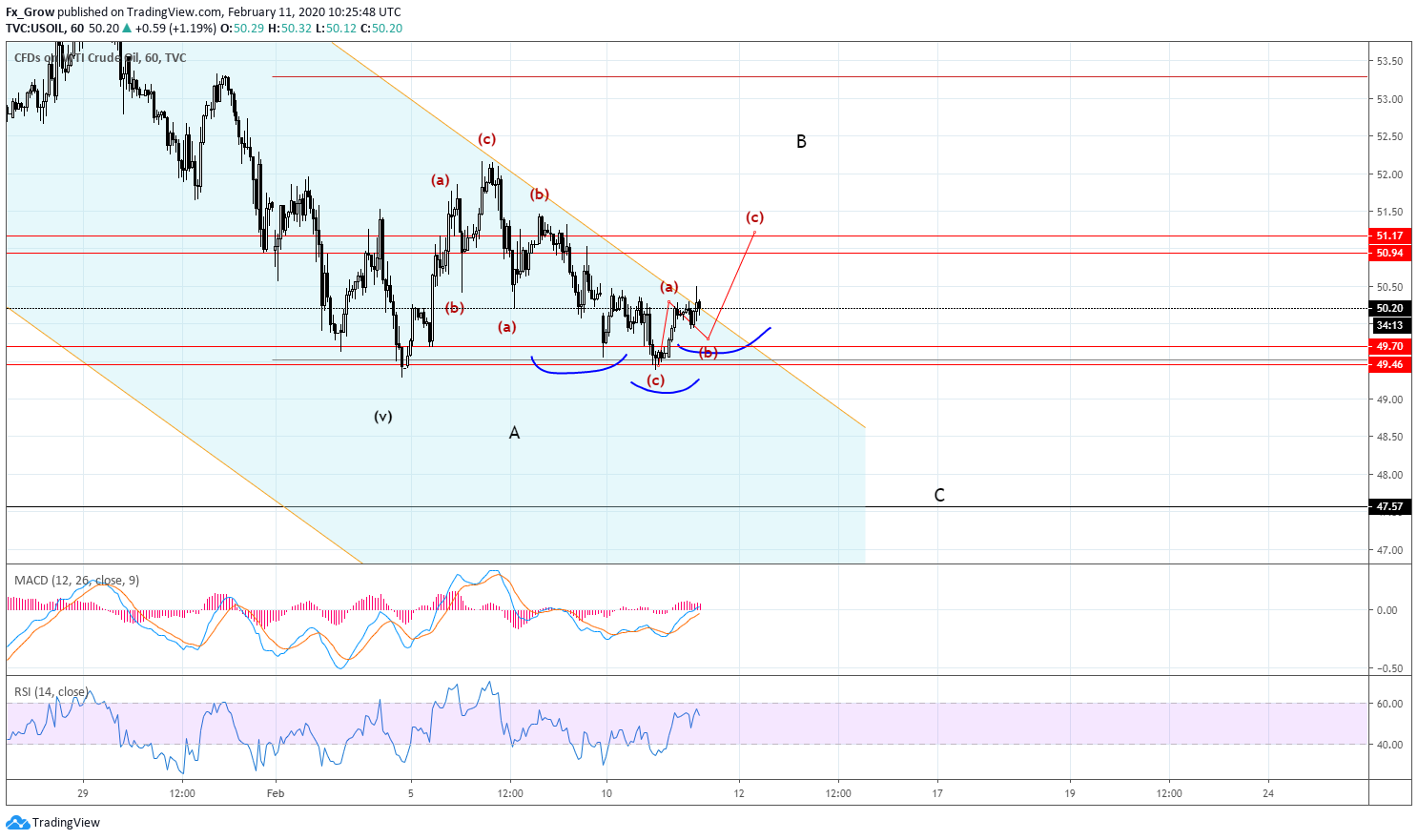Screen dimensions: 1418x840
Task: Click the 24 date label on the time axis
Action: click(1268, 793)
